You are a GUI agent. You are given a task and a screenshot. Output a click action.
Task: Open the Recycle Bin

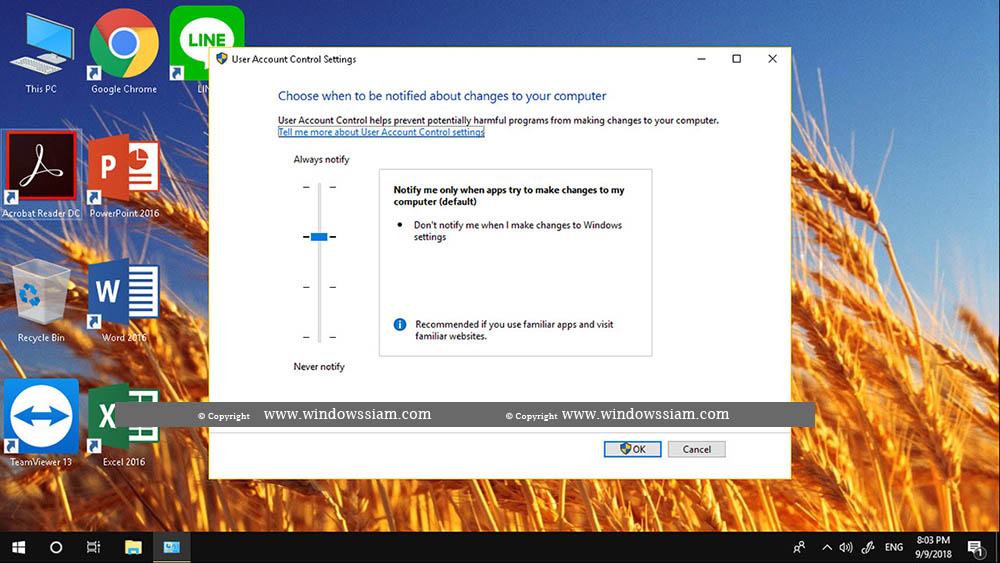41,295
